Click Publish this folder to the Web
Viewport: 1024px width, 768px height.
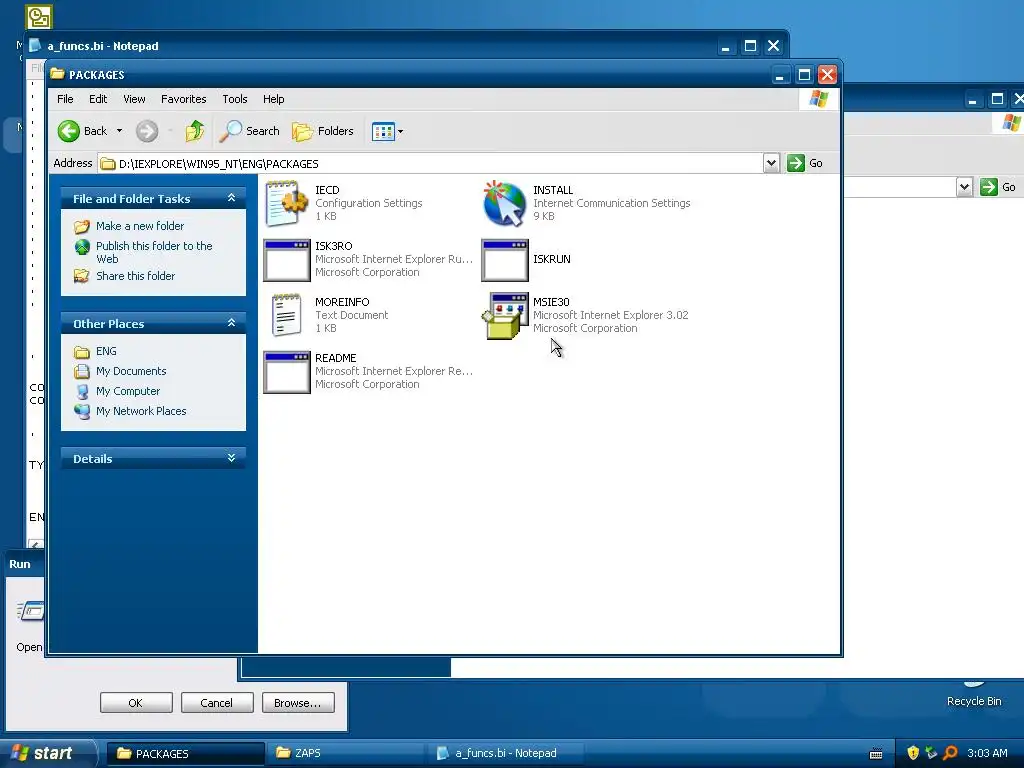tap(154, 252)
